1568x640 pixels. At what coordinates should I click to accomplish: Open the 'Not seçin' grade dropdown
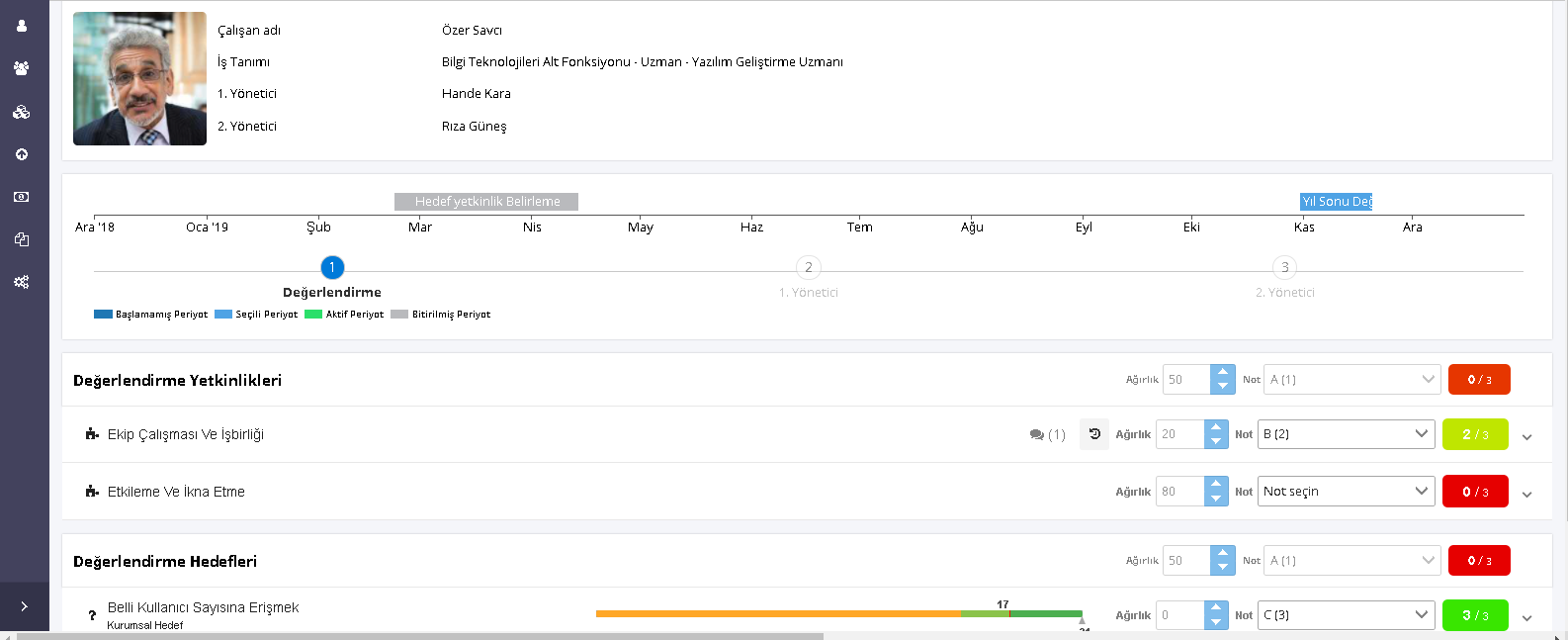[x=1346, y=492]
